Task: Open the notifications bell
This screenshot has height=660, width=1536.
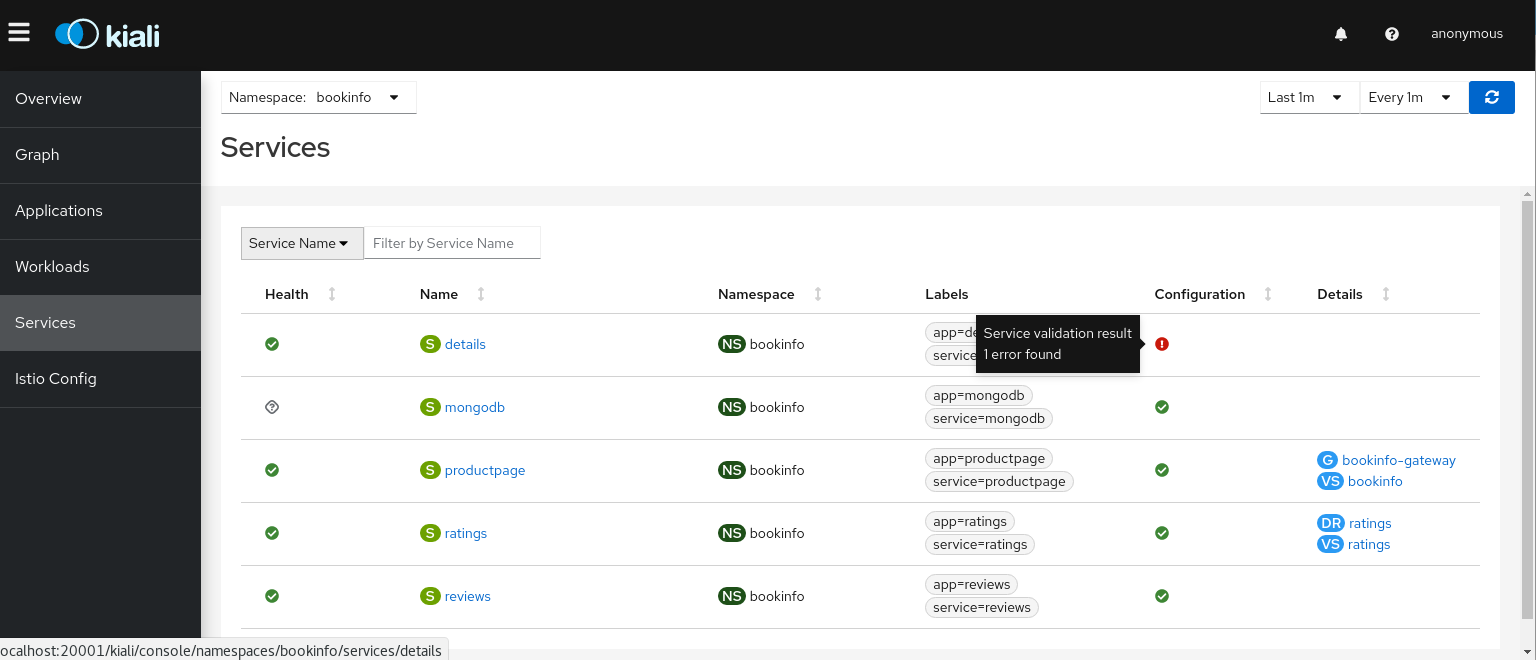Action: (x=1341, y=34)
